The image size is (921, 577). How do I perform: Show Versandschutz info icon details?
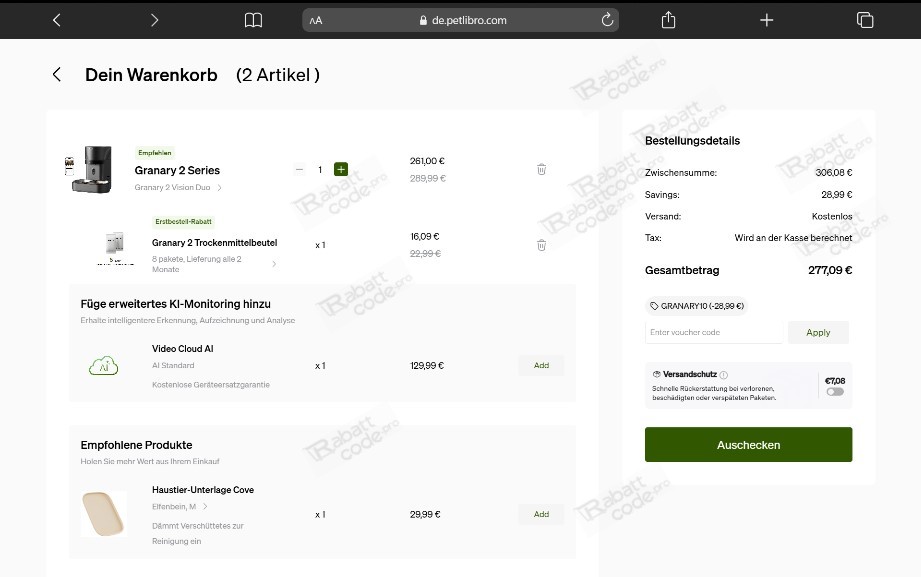click(x=724, y=375)
